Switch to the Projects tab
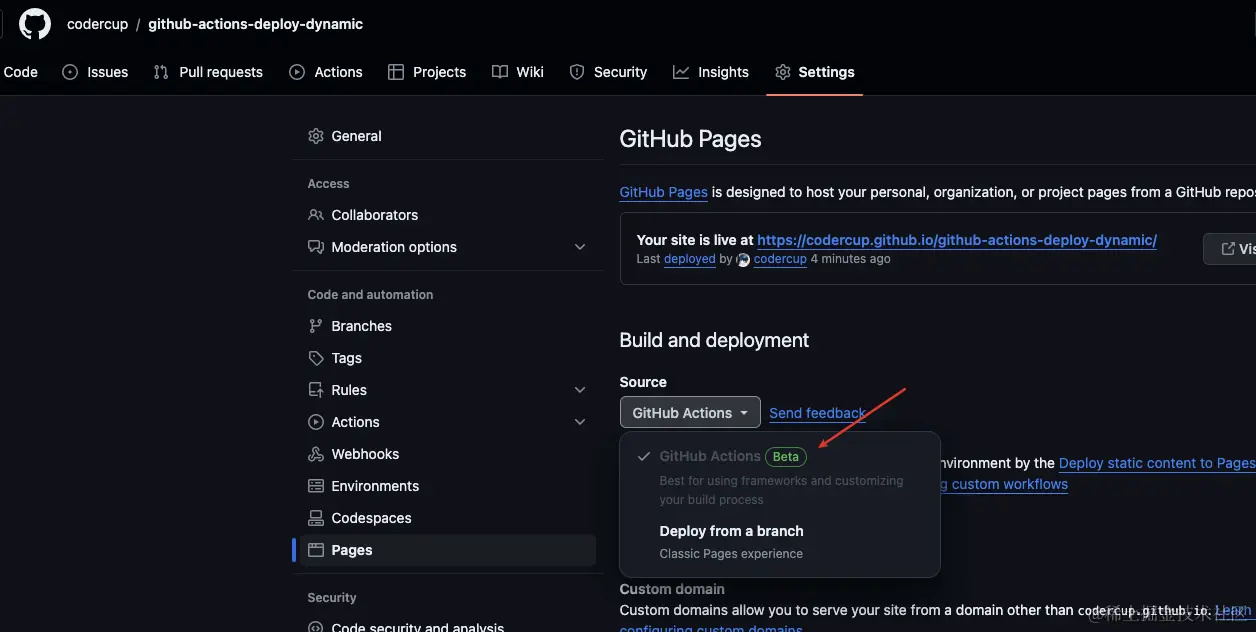 427,72
